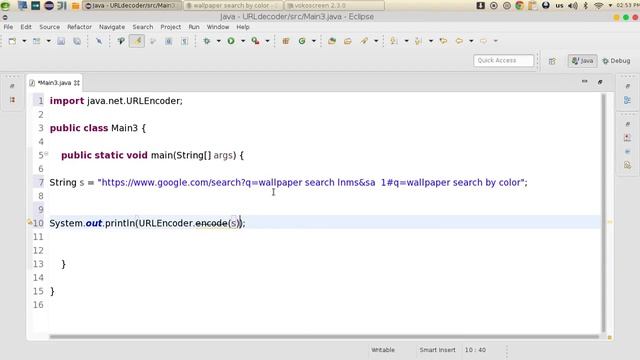640x360 pixels.
Task: Click the Last Edit Location icon
Action: (x=443, y=41)
